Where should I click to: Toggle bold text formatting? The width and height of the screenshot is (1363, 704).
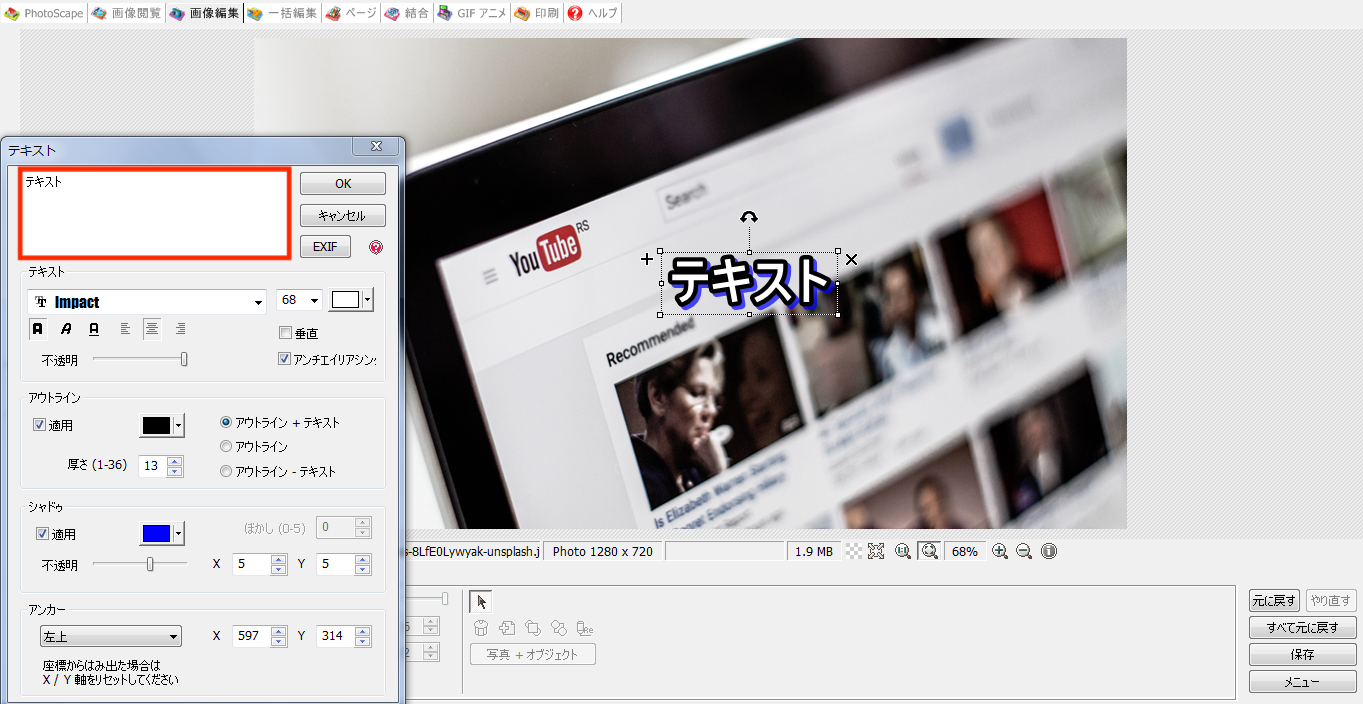[38, 329]
